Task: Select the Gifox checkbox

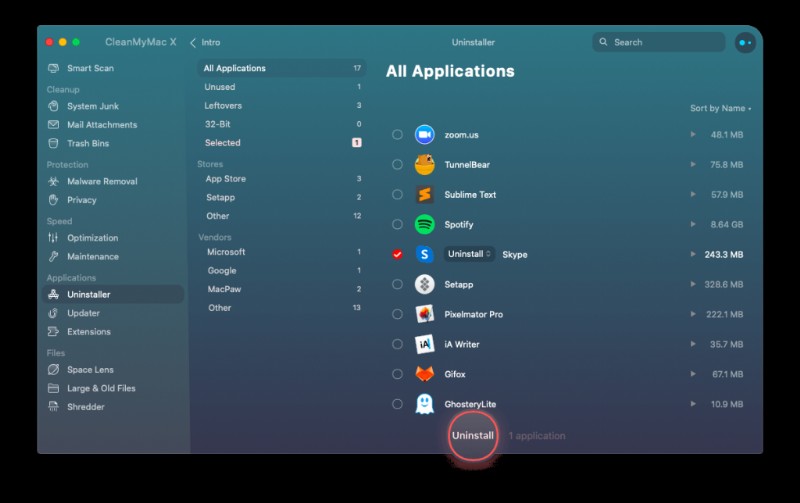Action: pyautogui.click(x=397, y=374)
